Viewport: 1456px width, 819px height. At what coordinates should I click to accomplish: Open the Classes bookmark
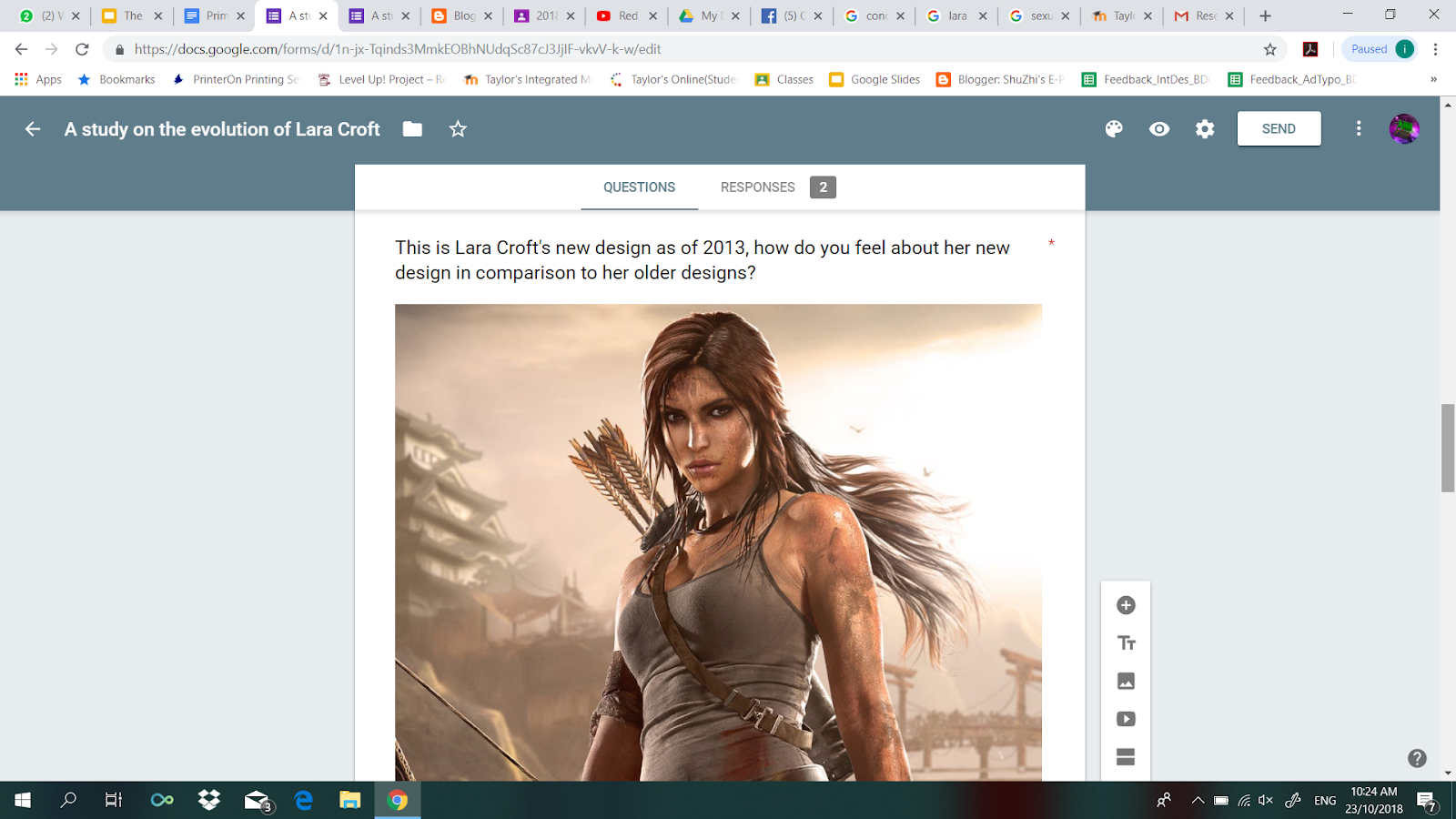[784, 79]
